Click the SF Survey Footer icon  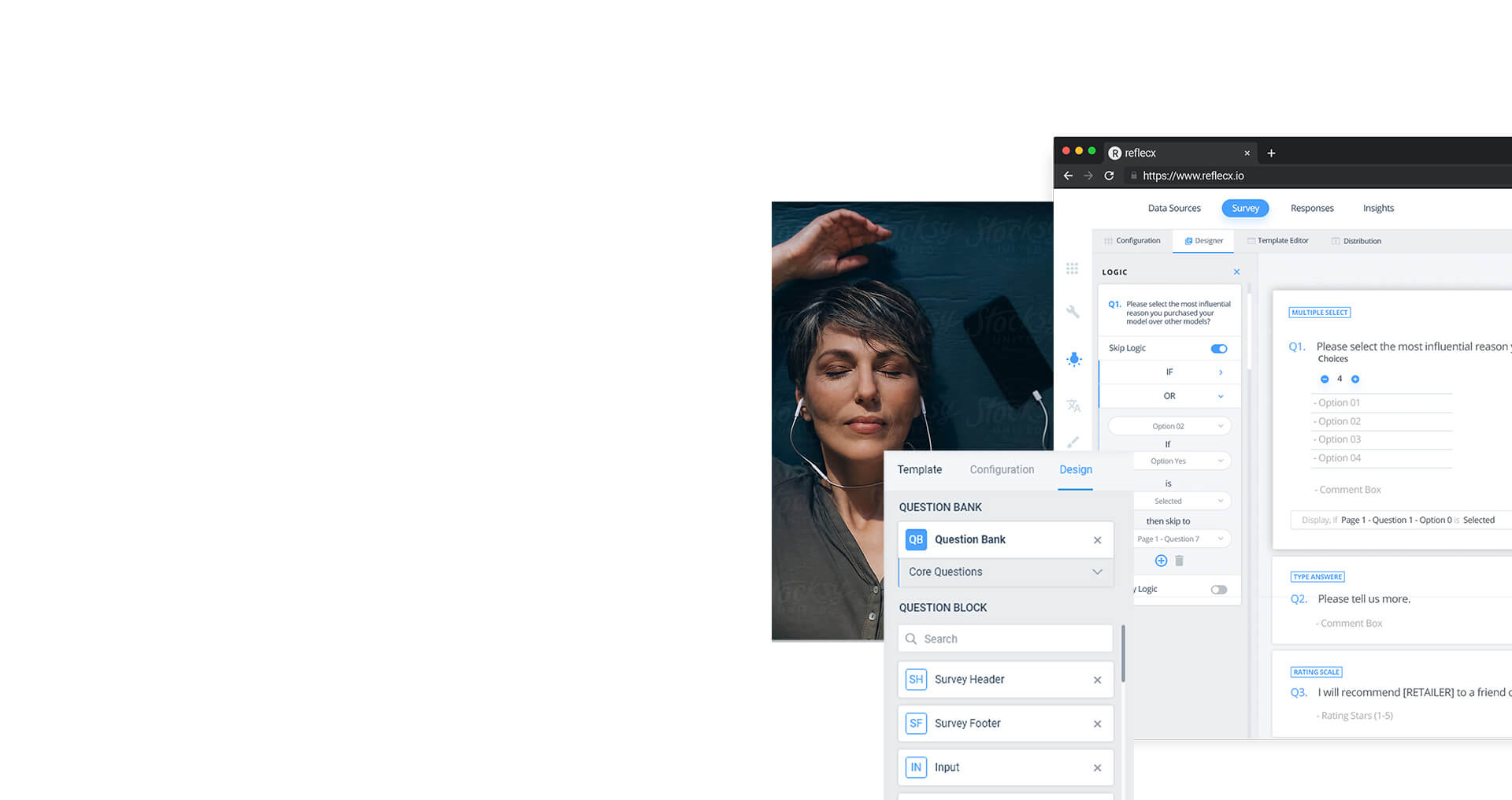pos(916,723)
